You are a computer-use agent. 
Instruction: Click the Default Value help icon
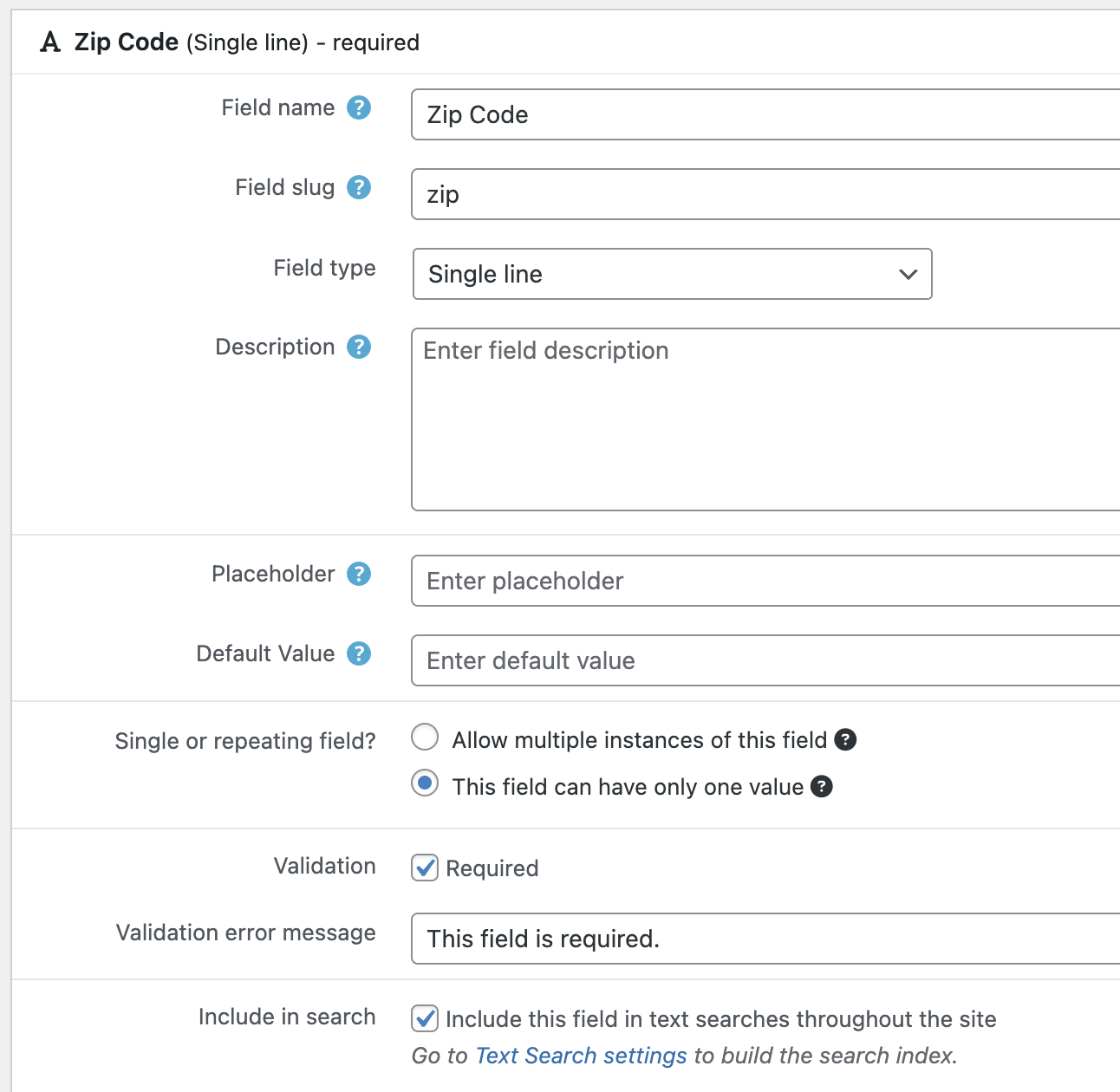point(359,653)
